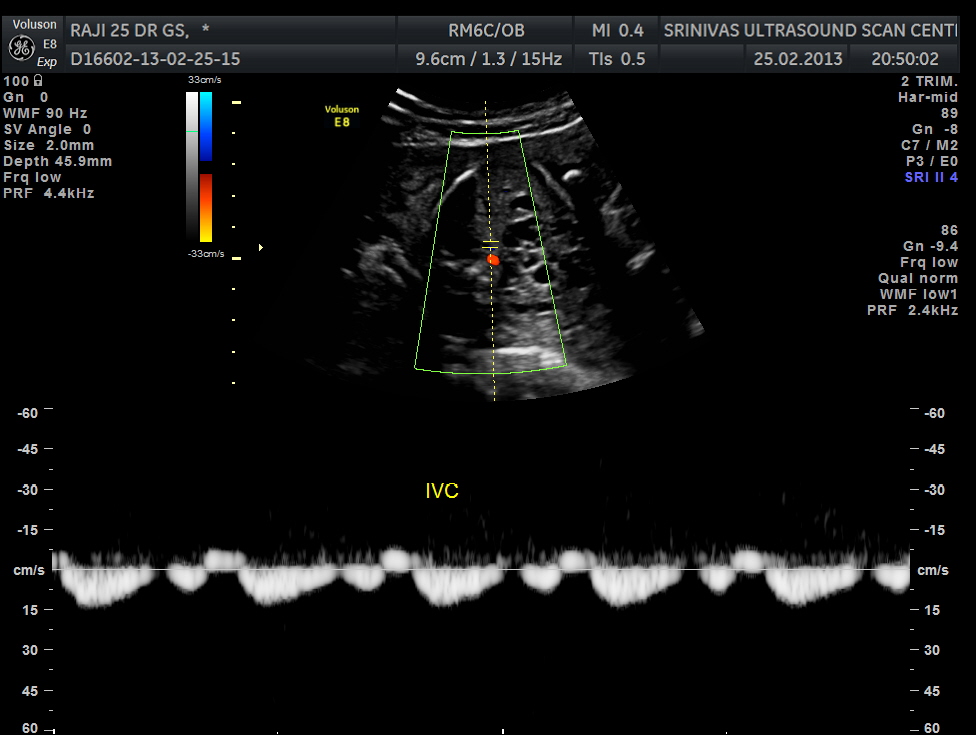Open the PRF 4.4kHz parameter
This screenshot has height=735, width=976.
pyautogui.click(x=49, y=193)
